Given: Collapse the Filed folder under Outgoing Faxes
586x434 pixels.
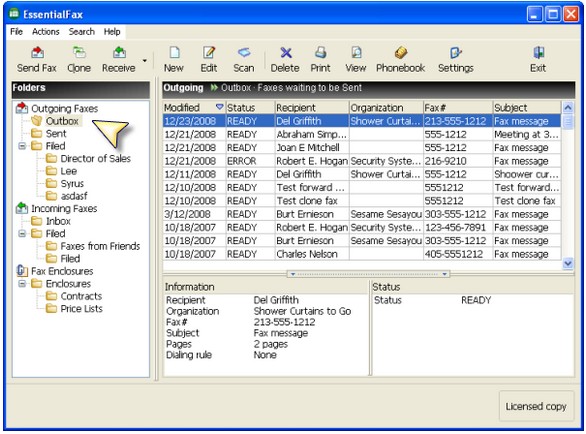Looking at the screenshot, I should [x=22, y=146].
